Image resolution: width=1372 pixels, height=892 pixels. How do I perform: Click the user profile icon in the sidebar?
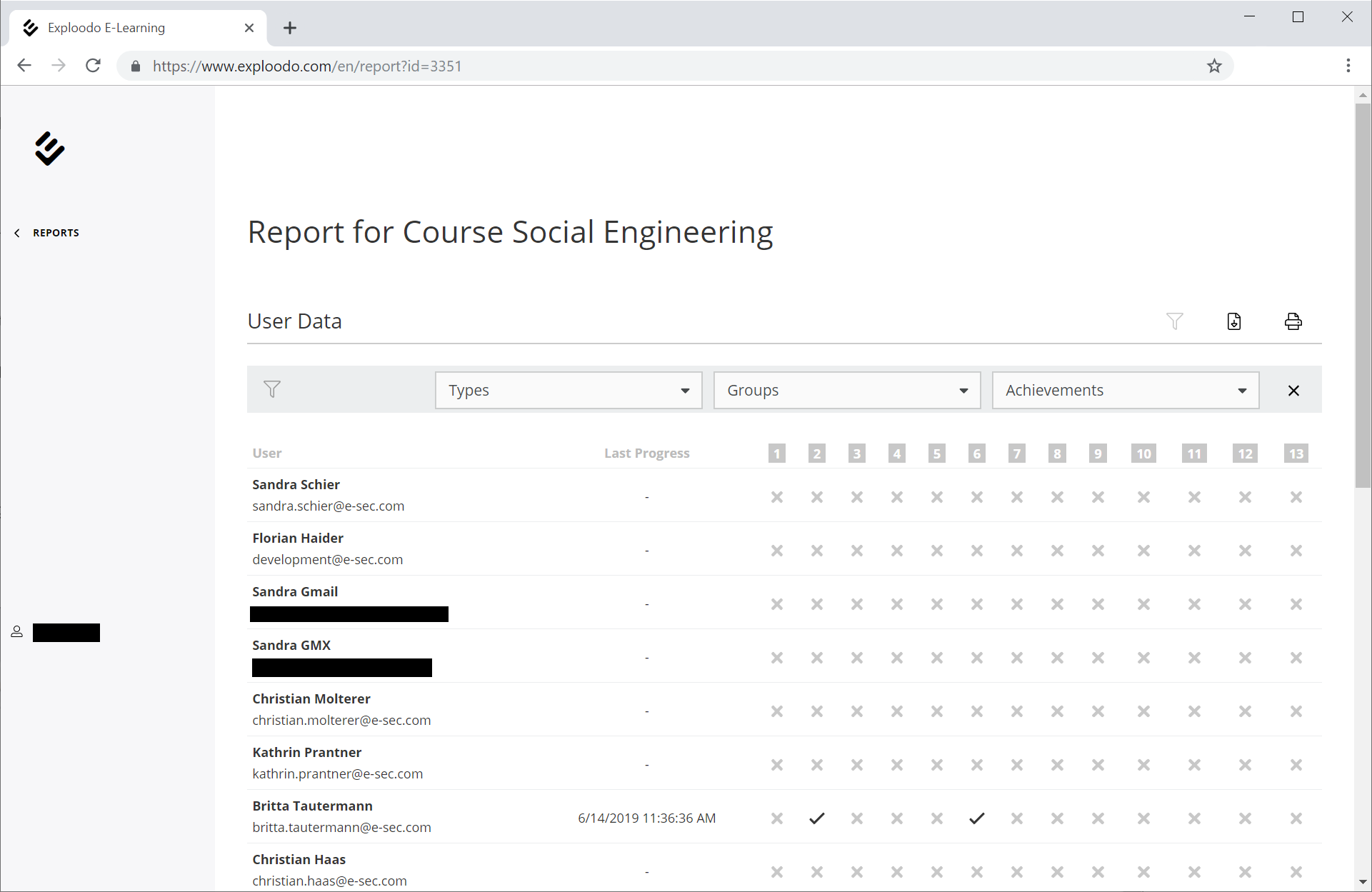(x=17, y=632)
